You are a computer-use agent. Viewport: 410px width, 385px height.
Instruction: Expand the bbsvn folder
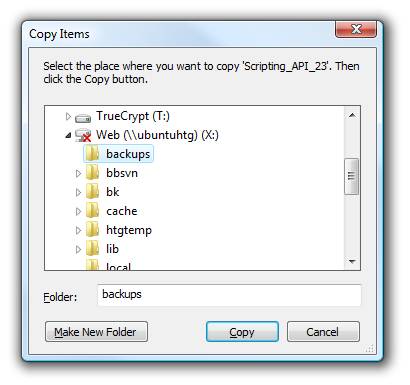point(78,173)
